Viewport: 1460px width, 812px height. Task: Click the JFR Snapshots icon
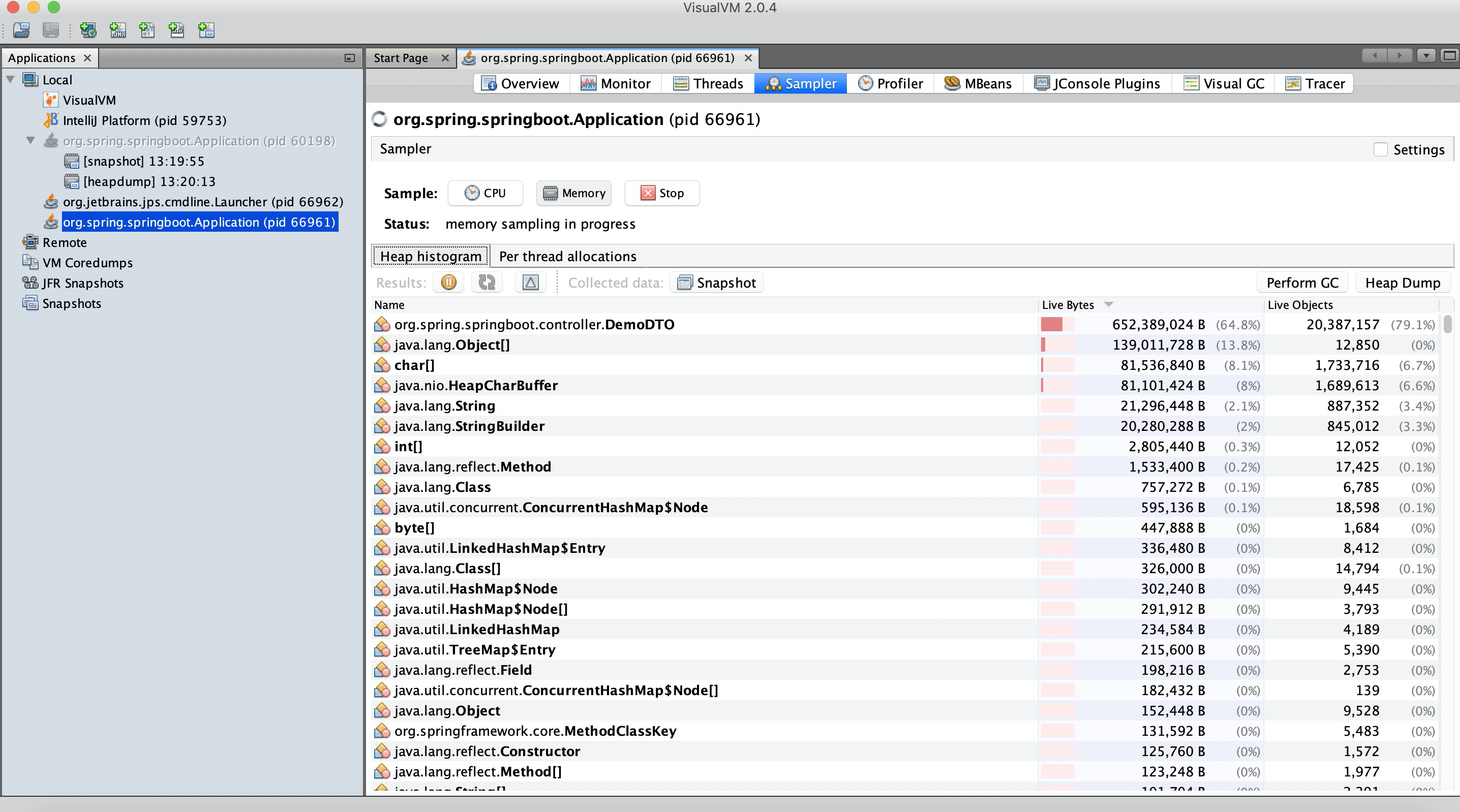[30, 283]
